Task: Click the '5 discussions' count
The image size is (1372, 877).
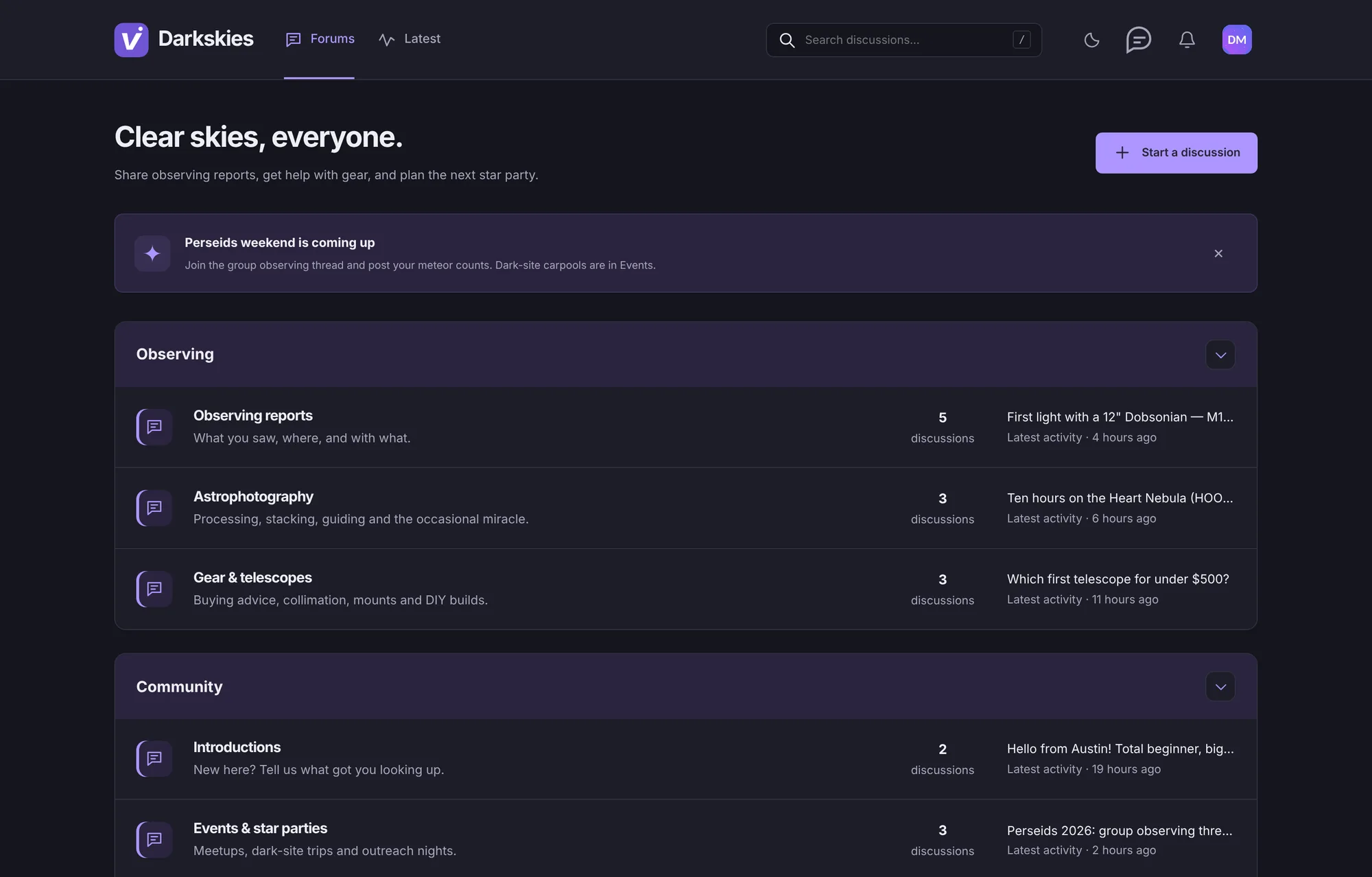Action: [943, 427]
